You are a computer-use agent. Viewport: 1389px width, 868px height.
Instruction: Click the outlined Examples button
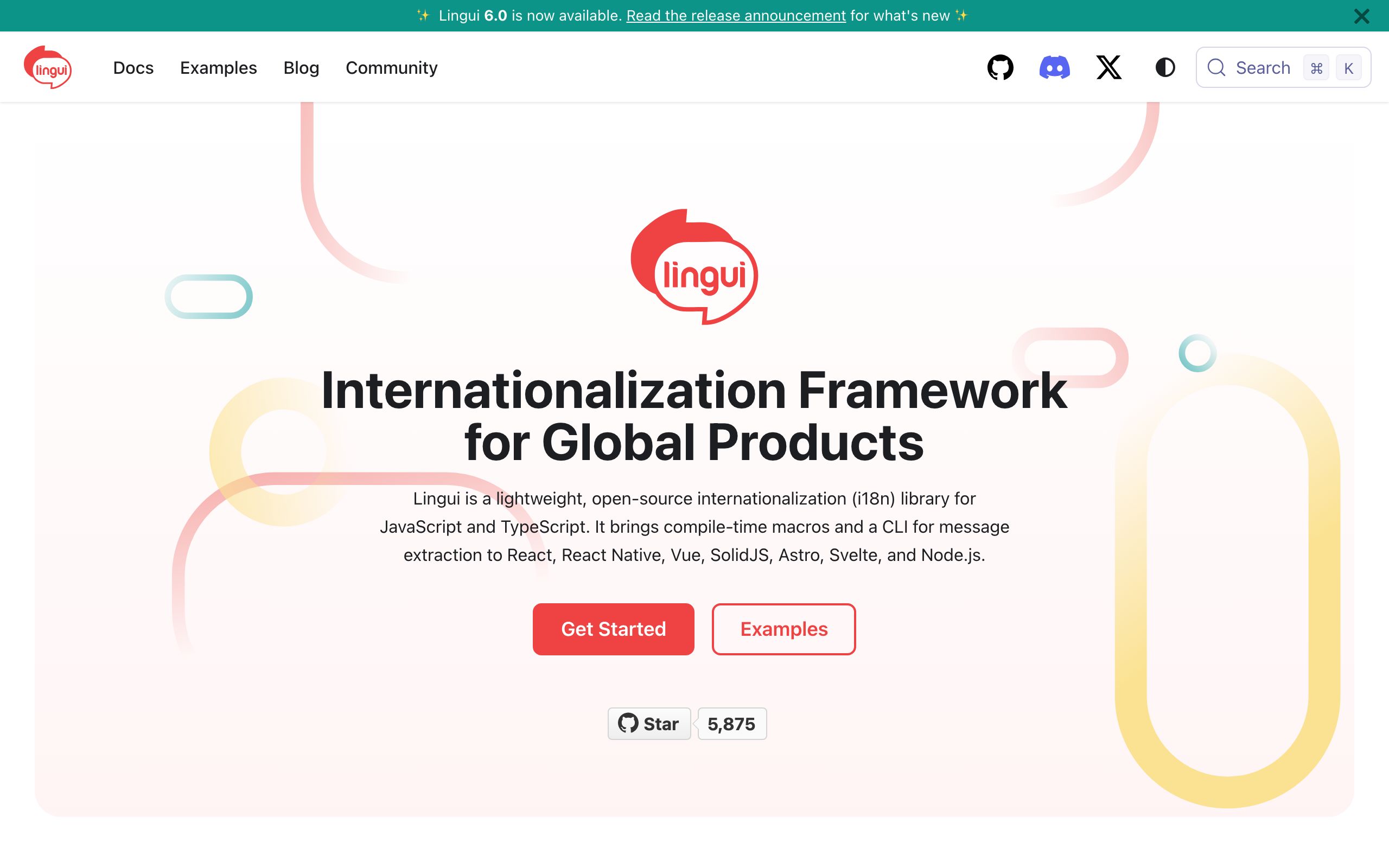(783, 629)
